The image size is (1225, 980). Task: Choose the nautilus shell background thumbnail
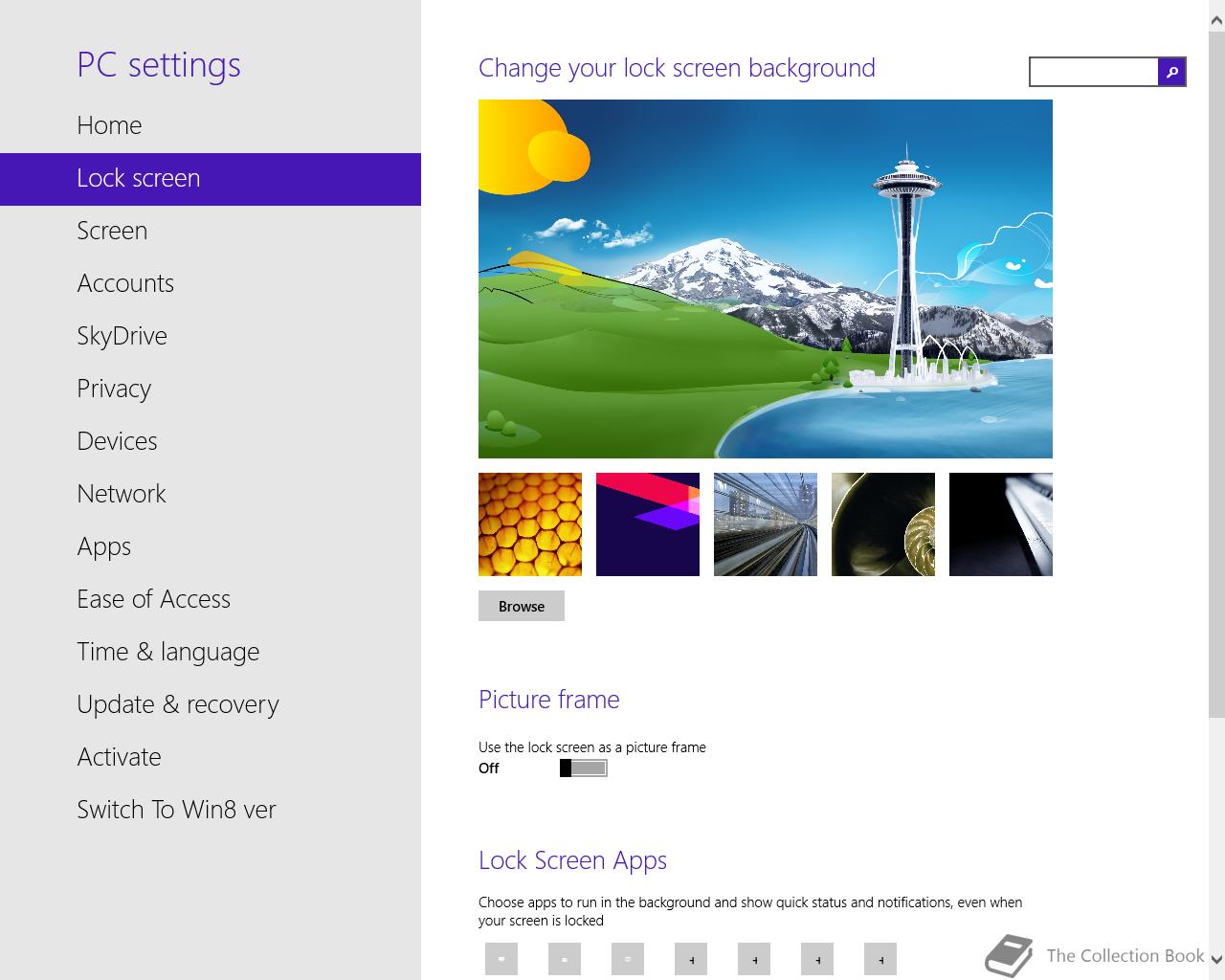pos(883,524)
